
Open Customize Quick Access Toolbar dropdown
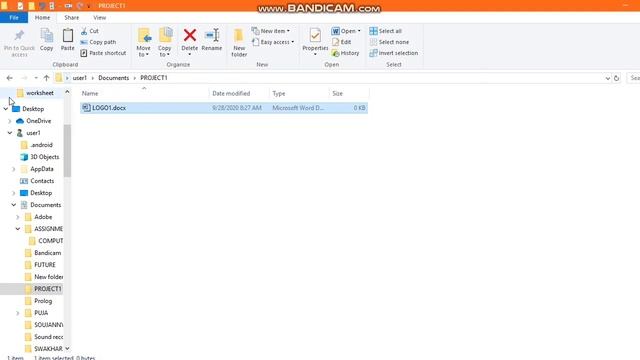(89, 6)
